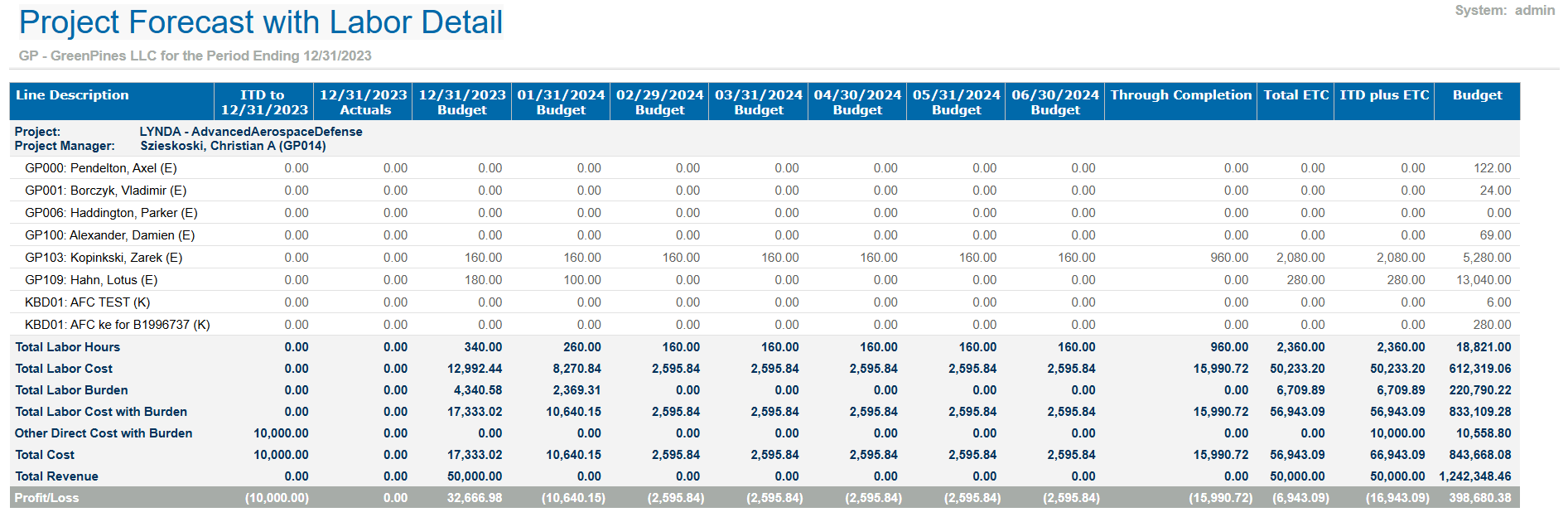The height and width of the screenshot is (517, 1568).
Task: Click the 12/31/2023 Actuals column header
Action: [x=363, y=102]
